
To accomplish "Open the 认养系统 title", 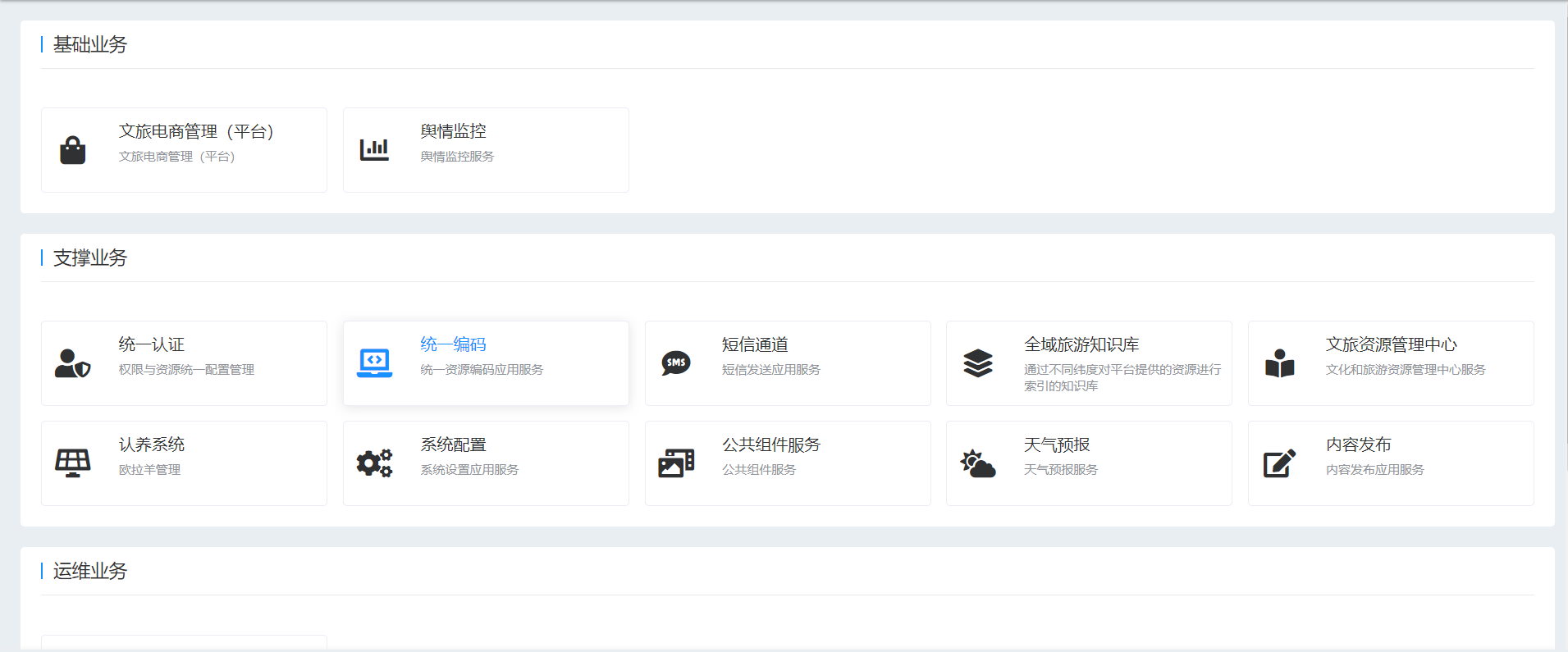I will [x=152, y=445].
